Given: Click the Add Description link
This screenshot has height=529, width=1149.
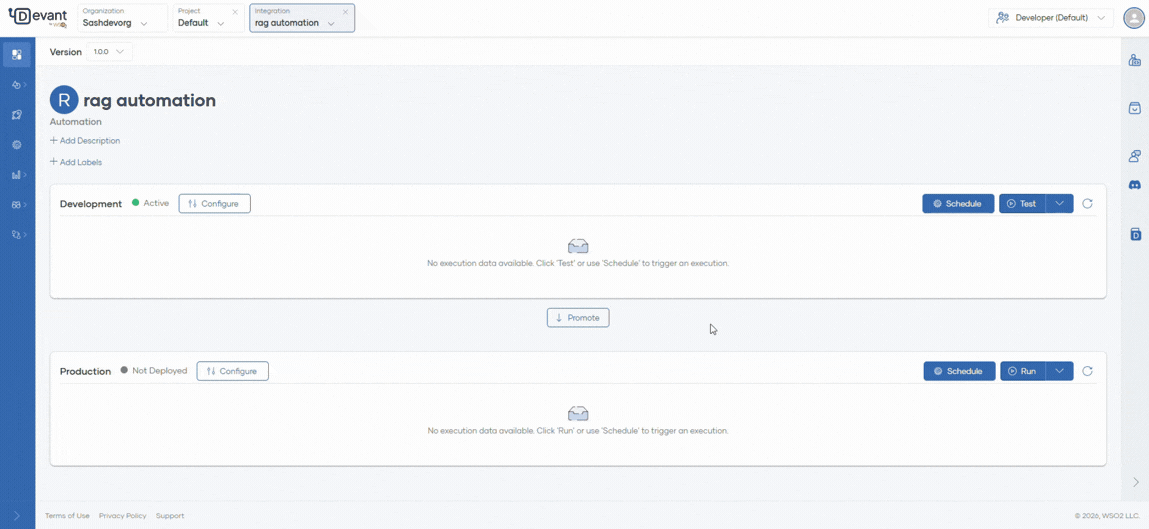Looking at the screenshot, I should 85,141.
